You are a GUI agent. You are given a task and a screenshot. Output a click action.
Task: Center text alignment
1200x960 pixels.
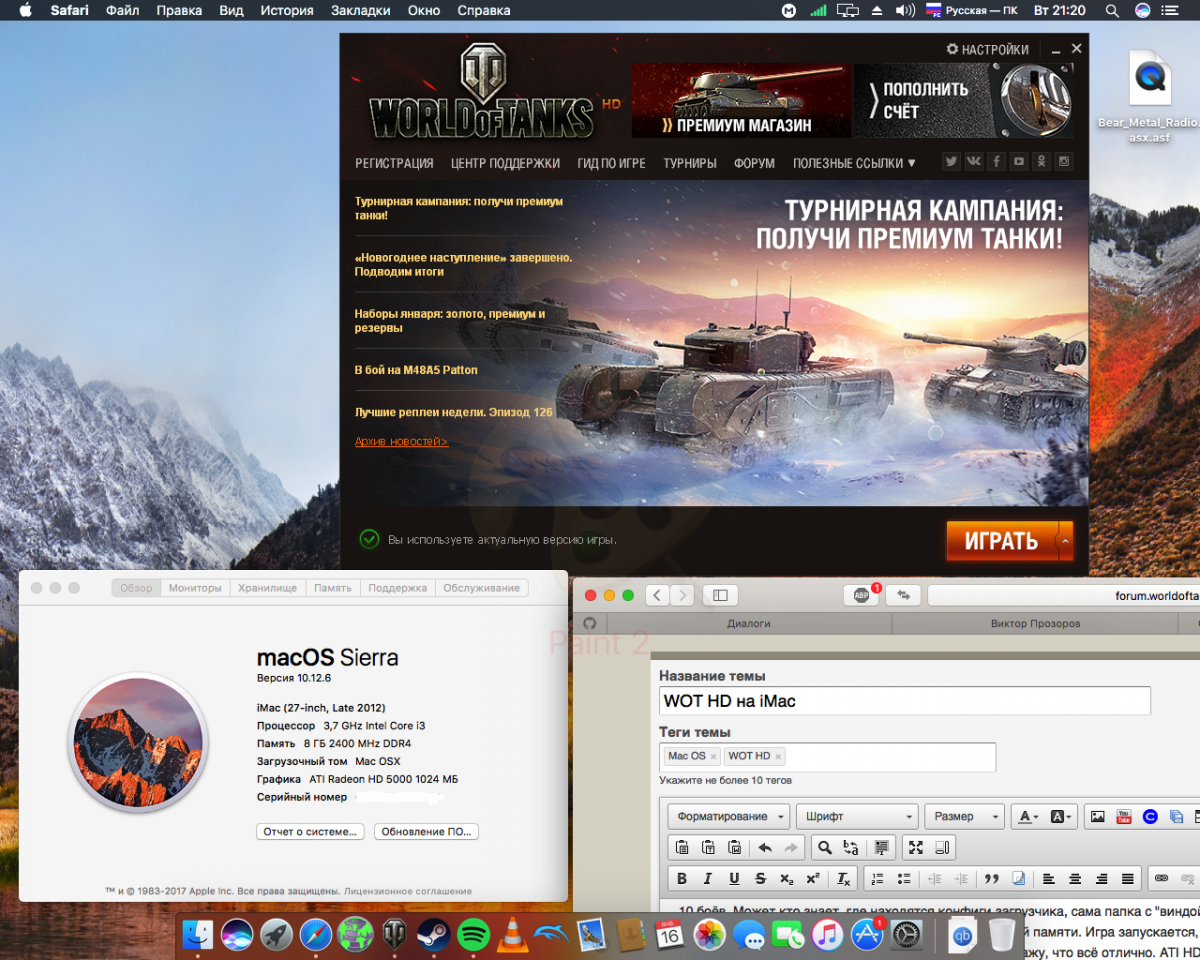point(1075,879)
